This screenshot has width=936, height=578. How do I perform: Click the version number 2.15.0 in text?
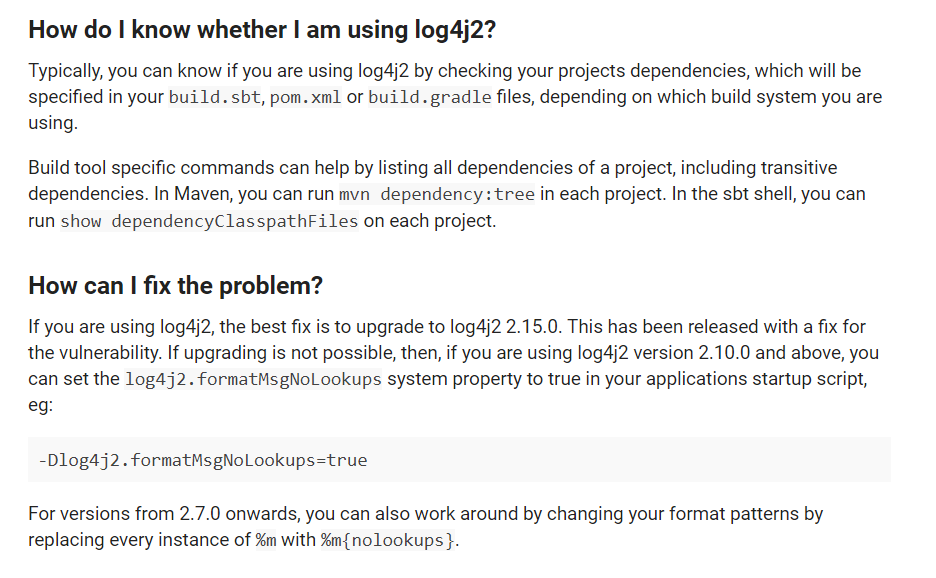[x=532, y=327]
